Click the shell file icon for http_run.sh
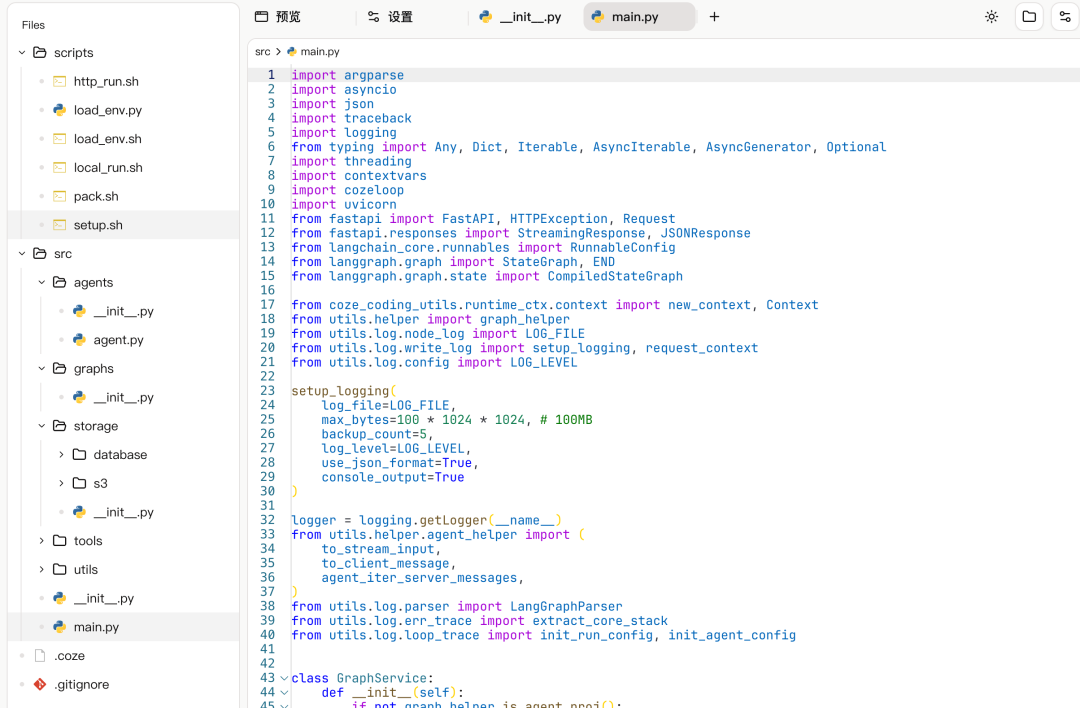This screenshot has width=1080, height=708. pos(60,82)
